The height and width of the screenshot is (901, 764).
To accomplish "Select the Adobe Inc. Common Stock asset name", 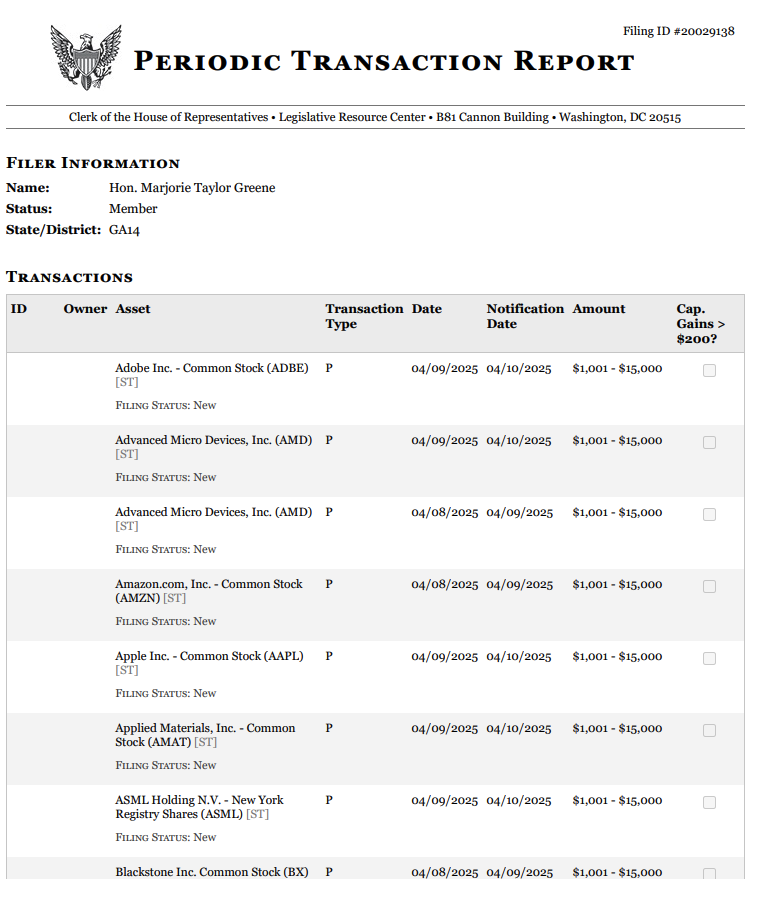I will tap(211, 368).
